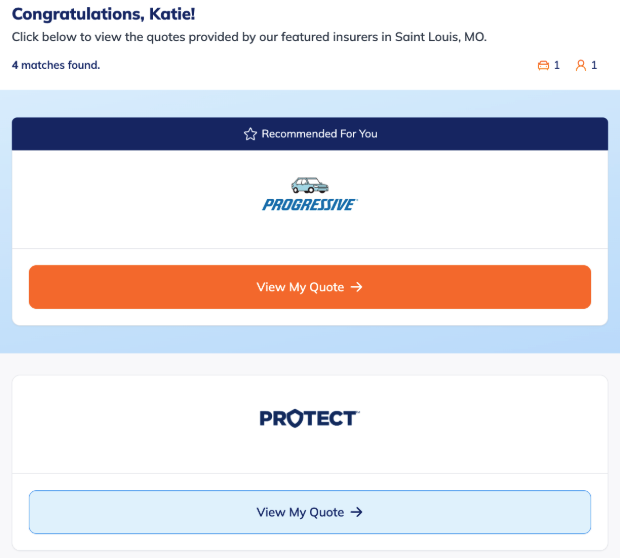Click the Progressive wordmark logo
620x558 pixels.
(309, 204)
